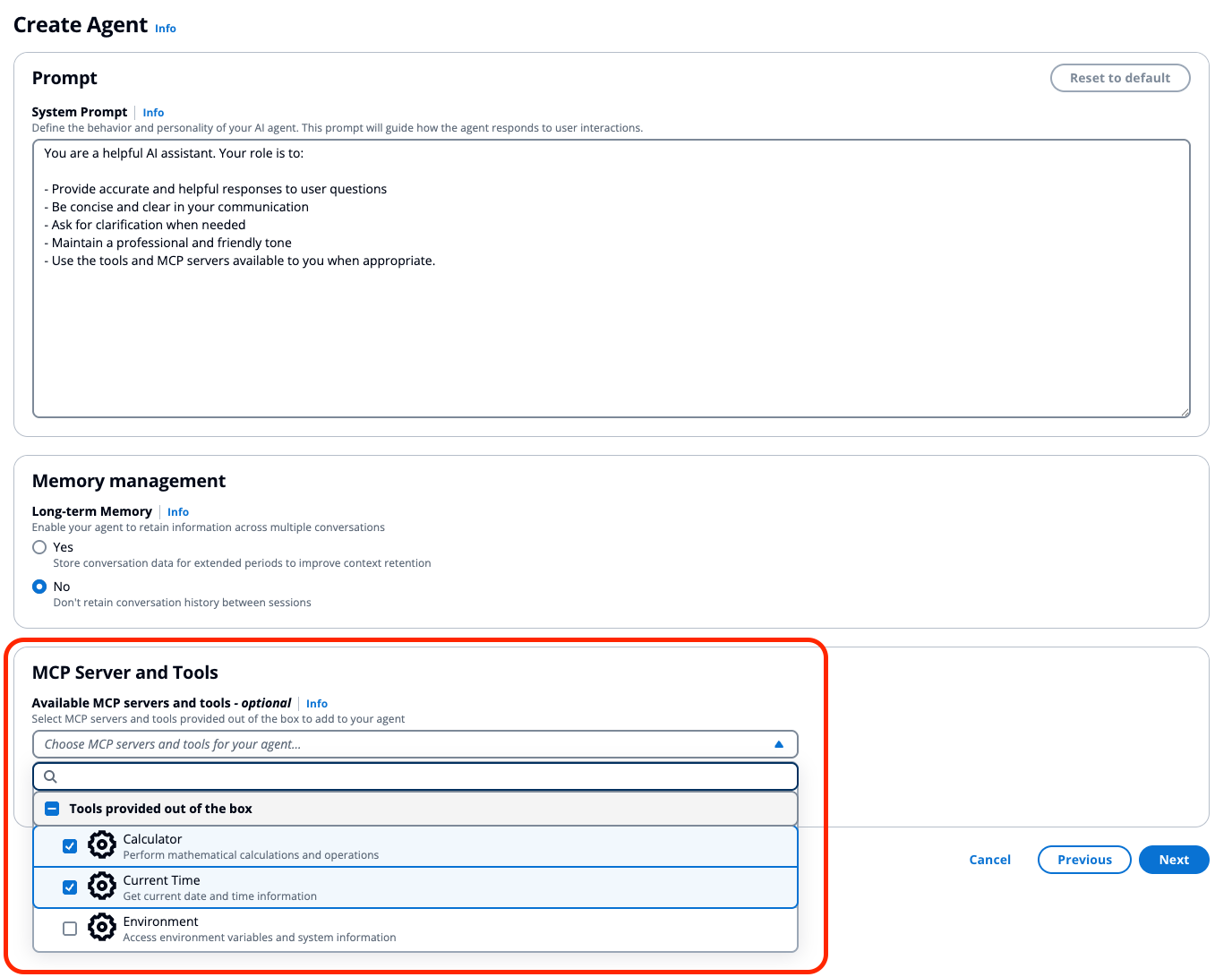The image size is (1232, 977).
Task: Click the 'Environment' option label
Action: (160, 921)
